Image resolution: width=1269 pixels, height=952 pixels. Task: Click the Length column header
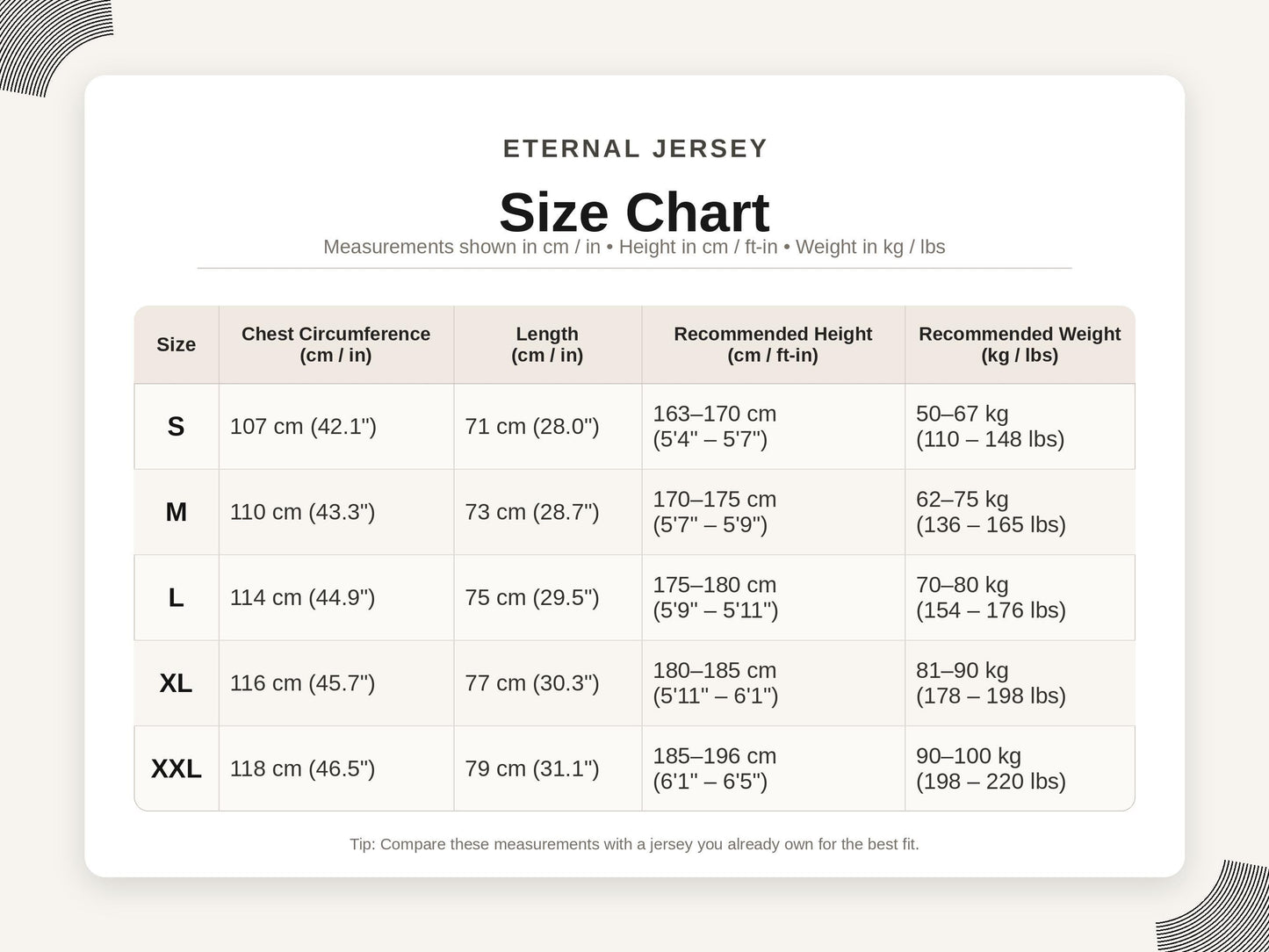click(548, 344)
